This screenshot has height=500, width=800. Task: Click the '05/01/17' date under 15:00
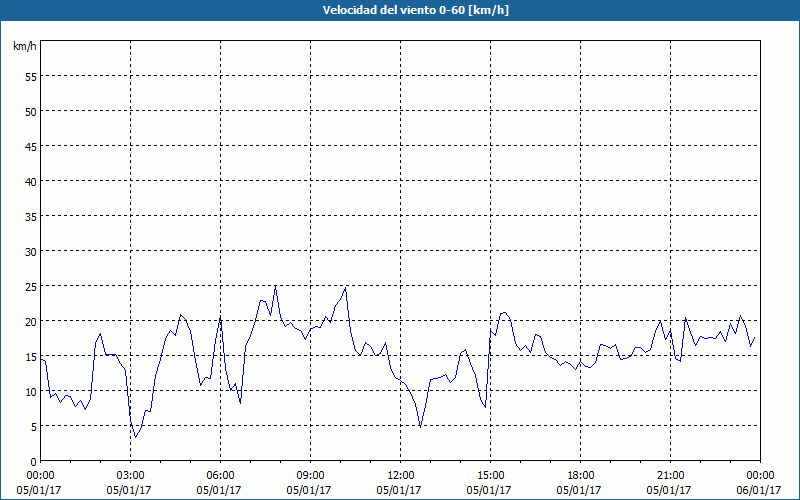coord(489,490)
